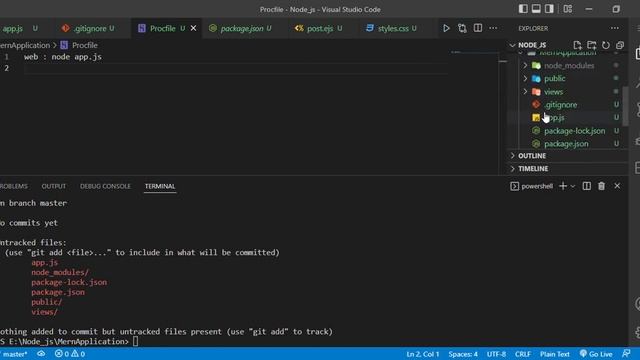The width and height of the screenshot is (640, 360).
Task: Select the powershell terminal entry
Action: (x=531, y=186)
